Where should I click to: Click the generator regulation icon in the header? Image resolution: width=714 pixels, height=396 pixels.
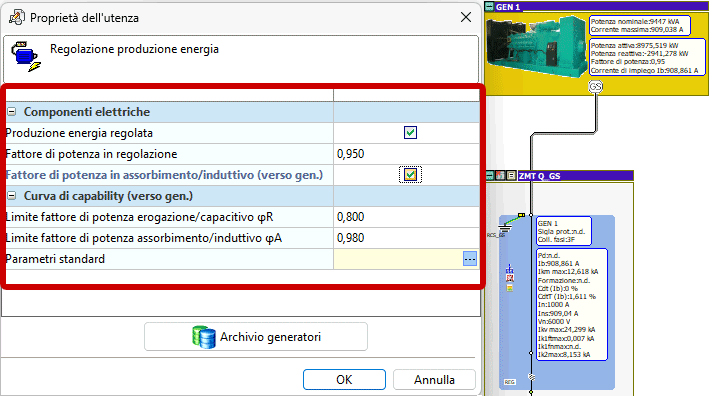pos(26,56)
